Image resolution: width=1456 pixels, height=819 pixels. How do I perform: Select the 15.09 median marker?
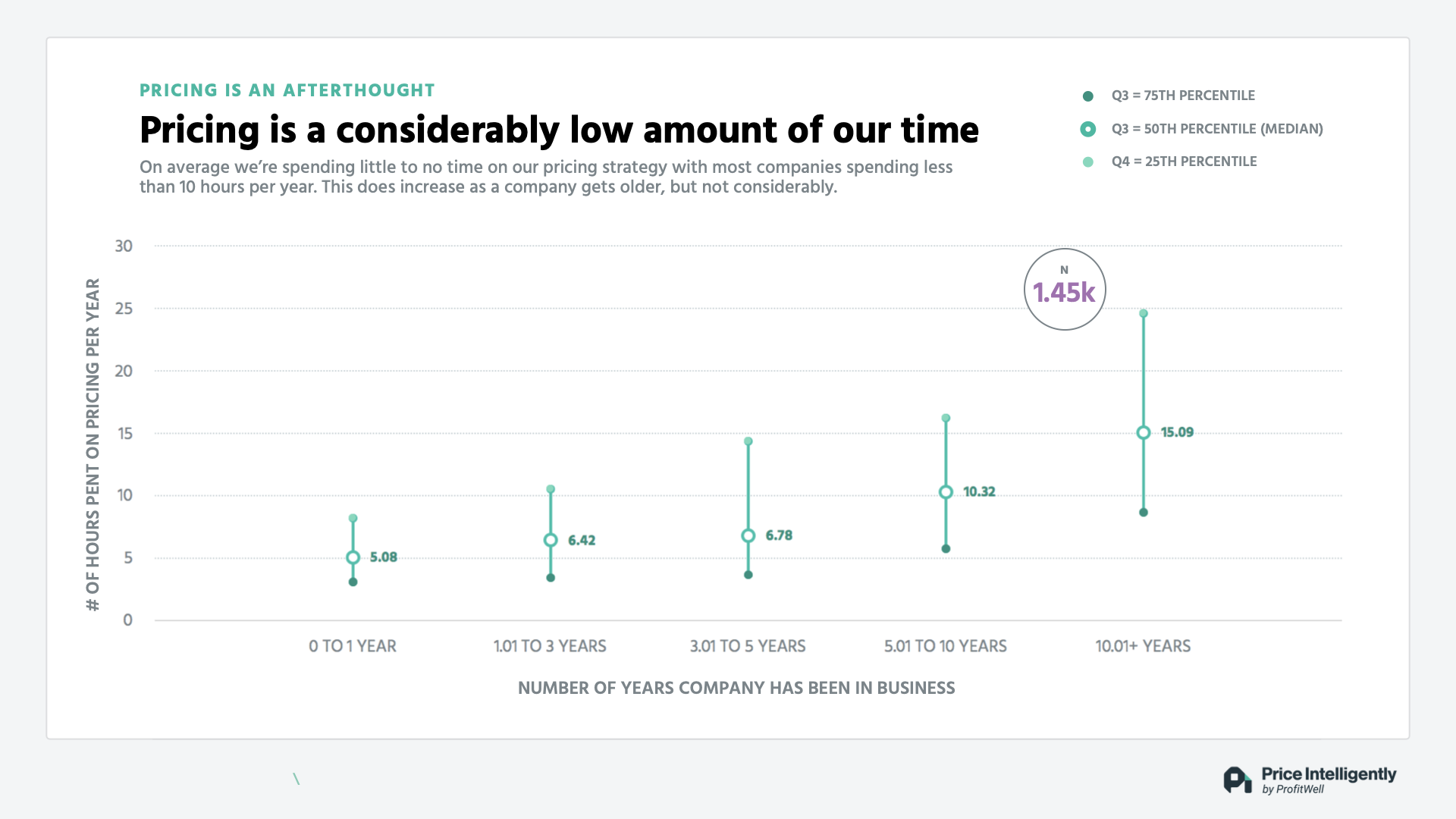point(1144,432)
